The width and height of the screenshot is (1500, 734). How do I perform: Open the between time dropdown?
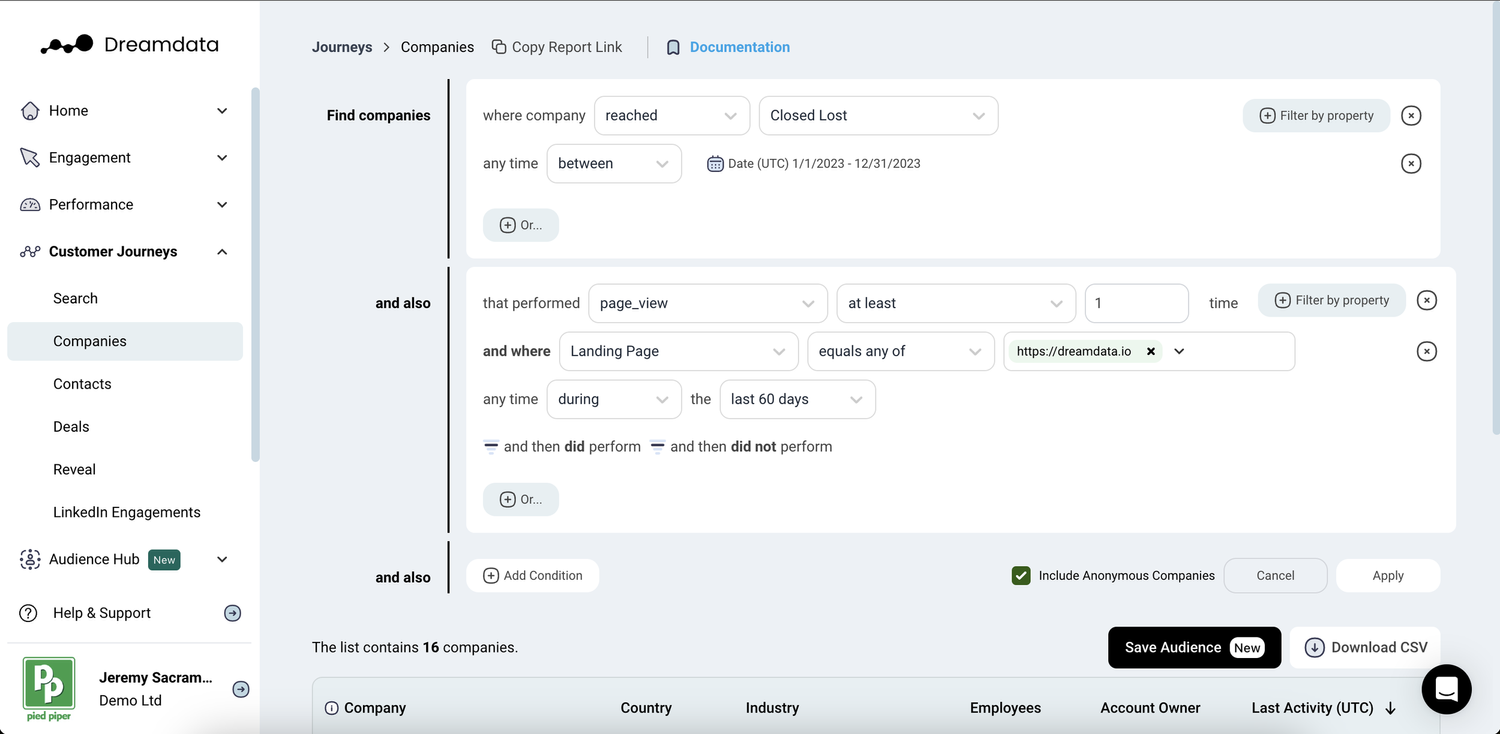pyautogui.click(x=614, y=164)
